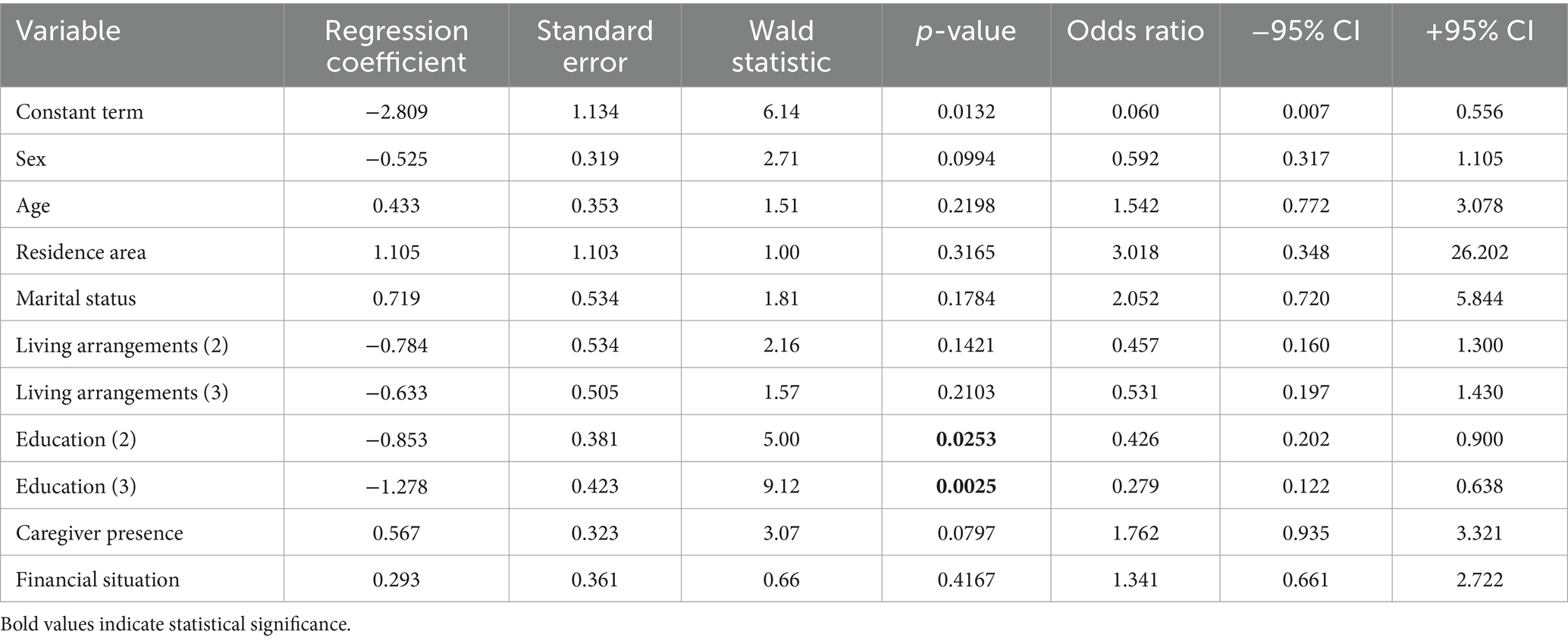Select the −95% CI header
Screen dimensions: 1568x641
click(x=1306, y=31)
